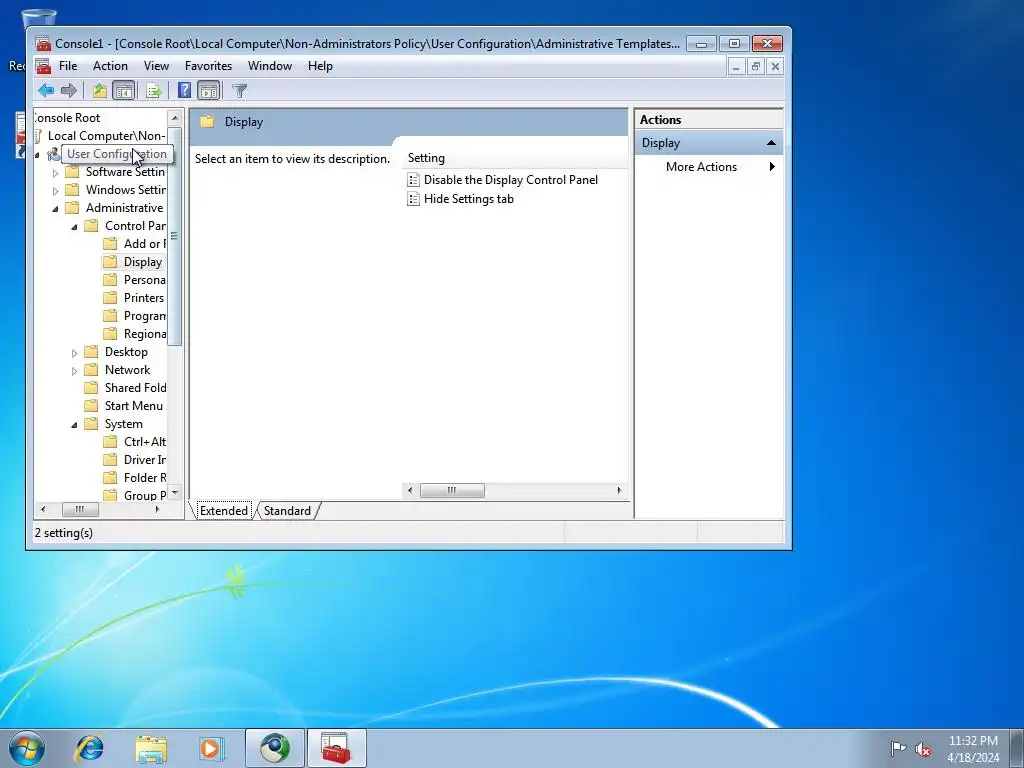Select Local Computer\Non- policy node
Screen dimensions: 1024x768
tap(106, 136)
